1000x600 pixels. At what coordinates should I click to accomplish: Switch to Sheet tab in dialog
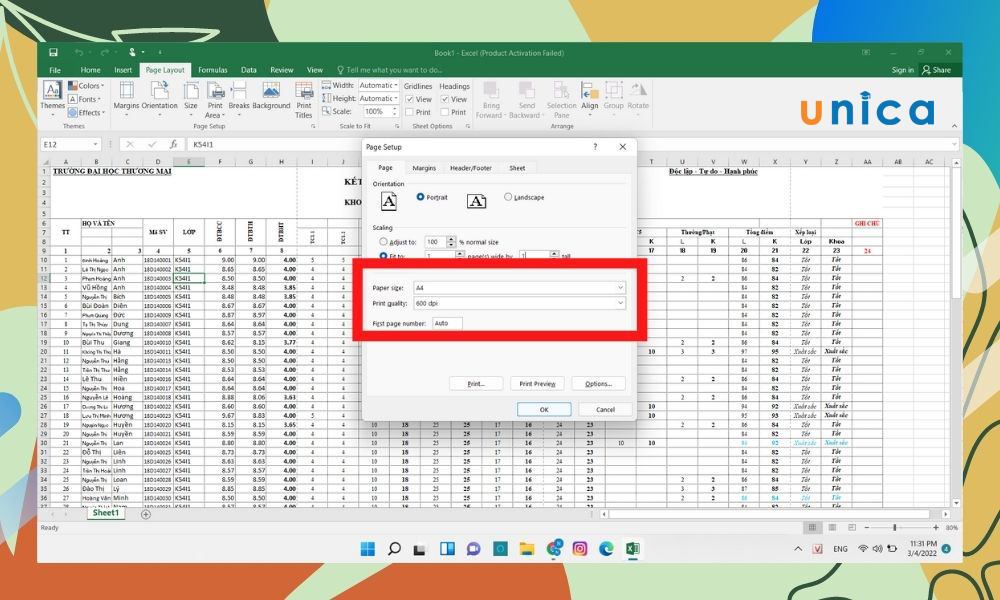coord(517,168)
